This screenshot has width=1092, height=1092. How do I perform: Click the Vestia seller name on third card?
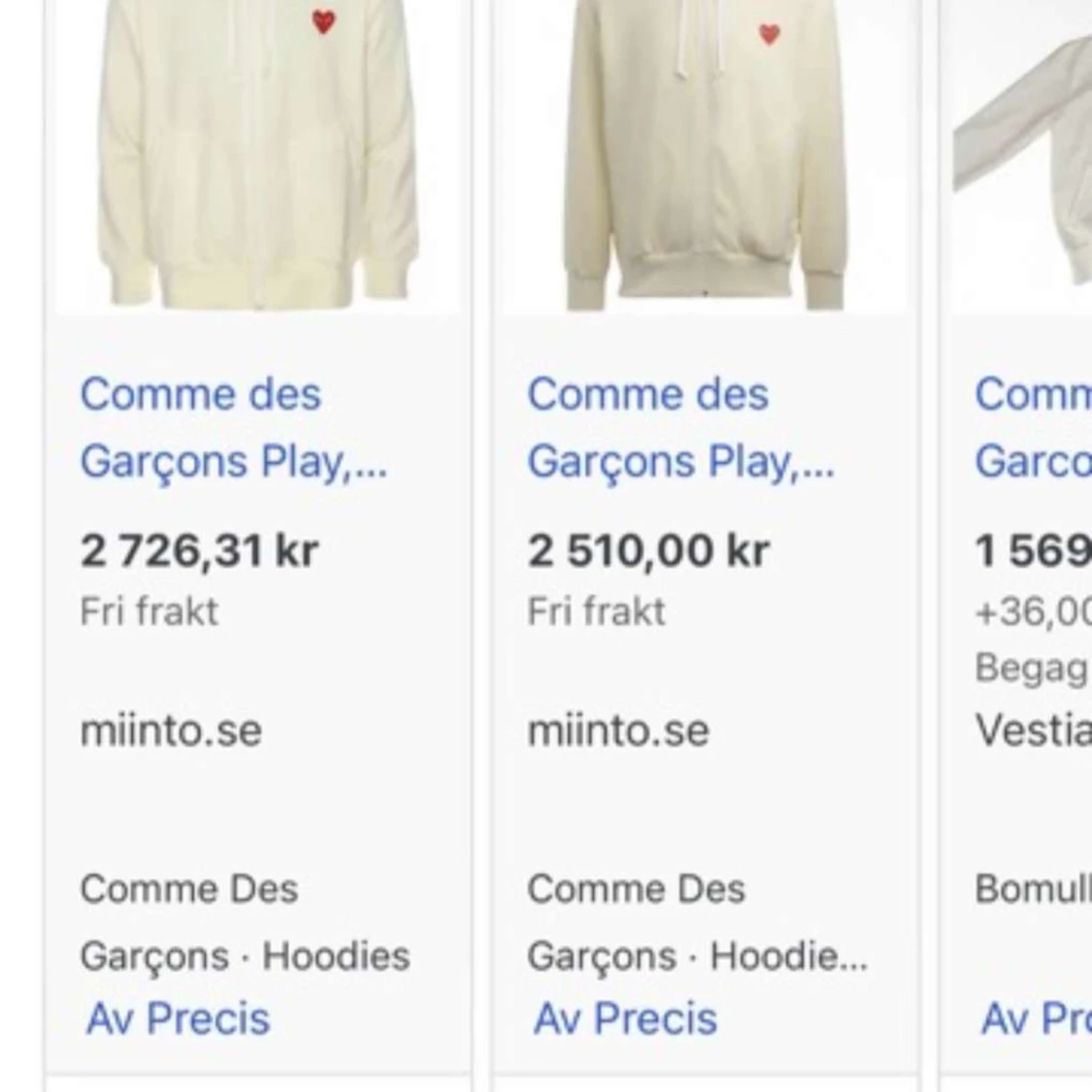coord(1033,730)
